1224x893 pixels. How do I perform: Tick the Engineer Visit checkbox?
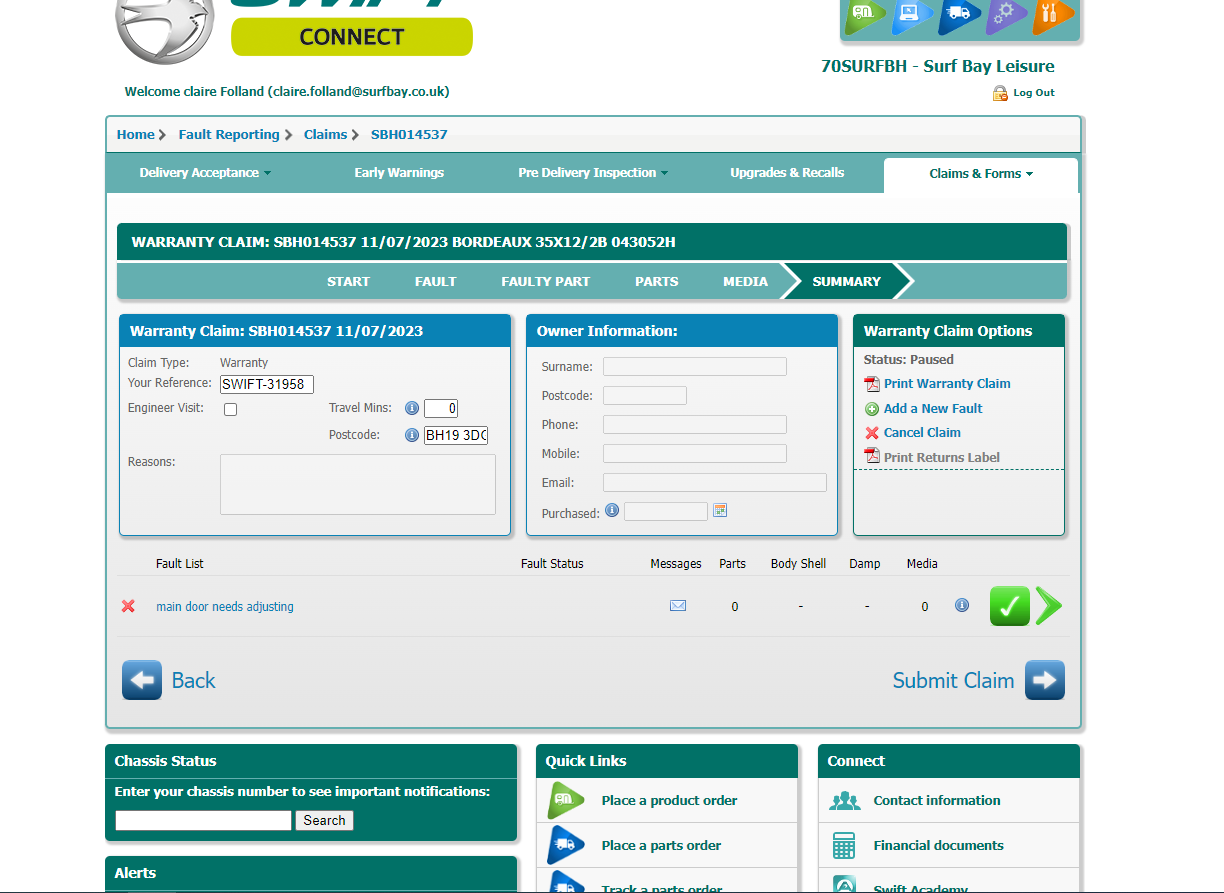click(x=231, y=410)
